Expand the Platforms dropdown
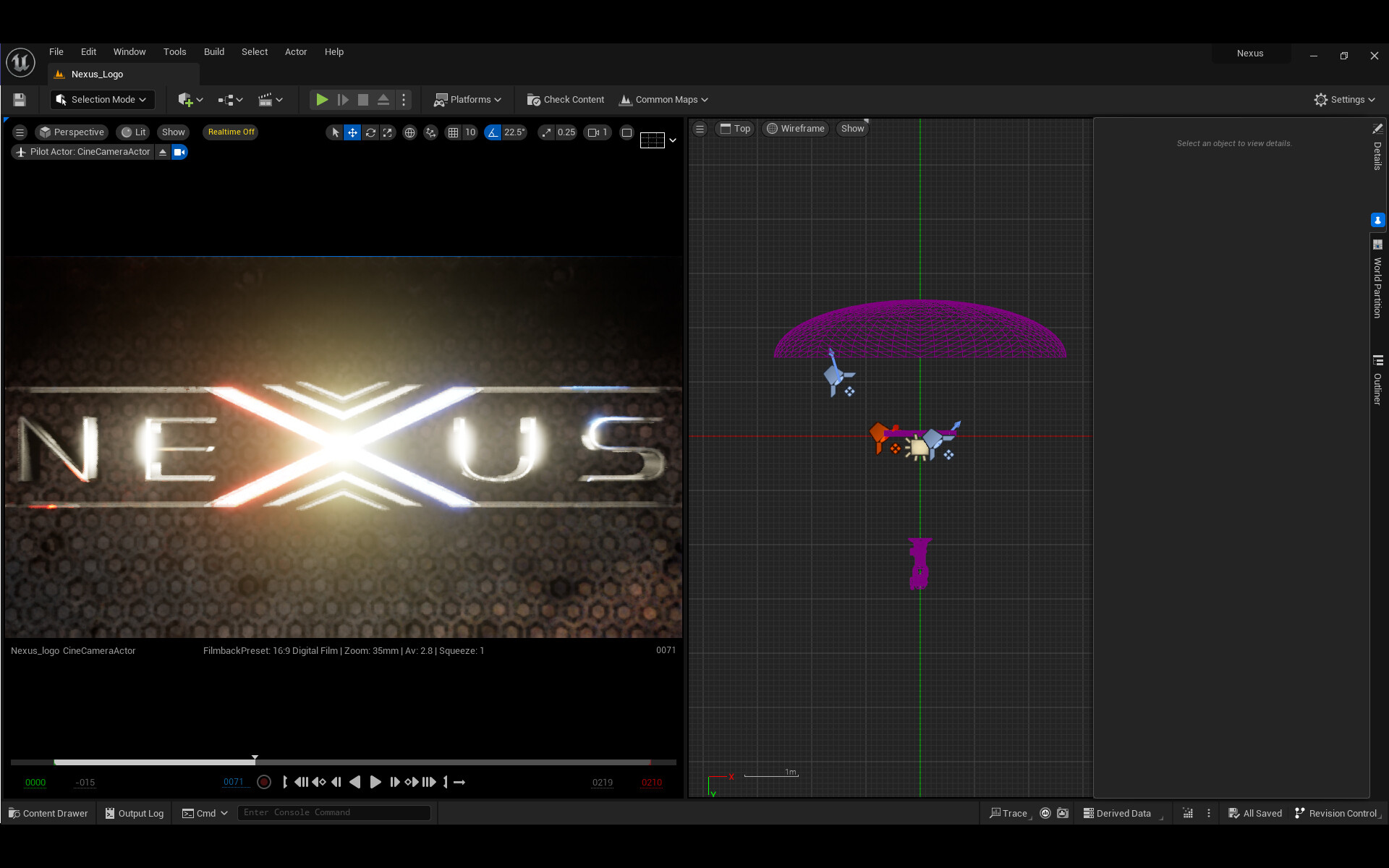The width and height of the screenshot is (1389, 868). (x=467, y=100)
